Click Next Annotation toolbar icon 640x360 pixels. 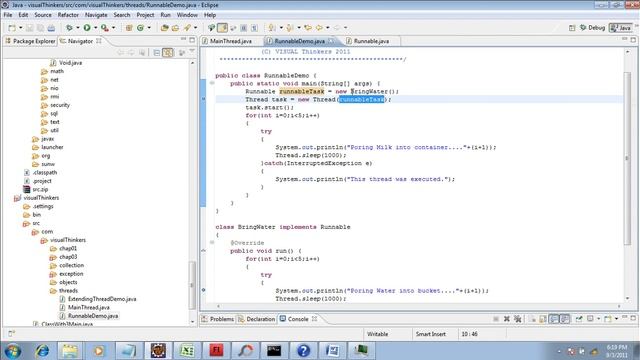point(272,28)
